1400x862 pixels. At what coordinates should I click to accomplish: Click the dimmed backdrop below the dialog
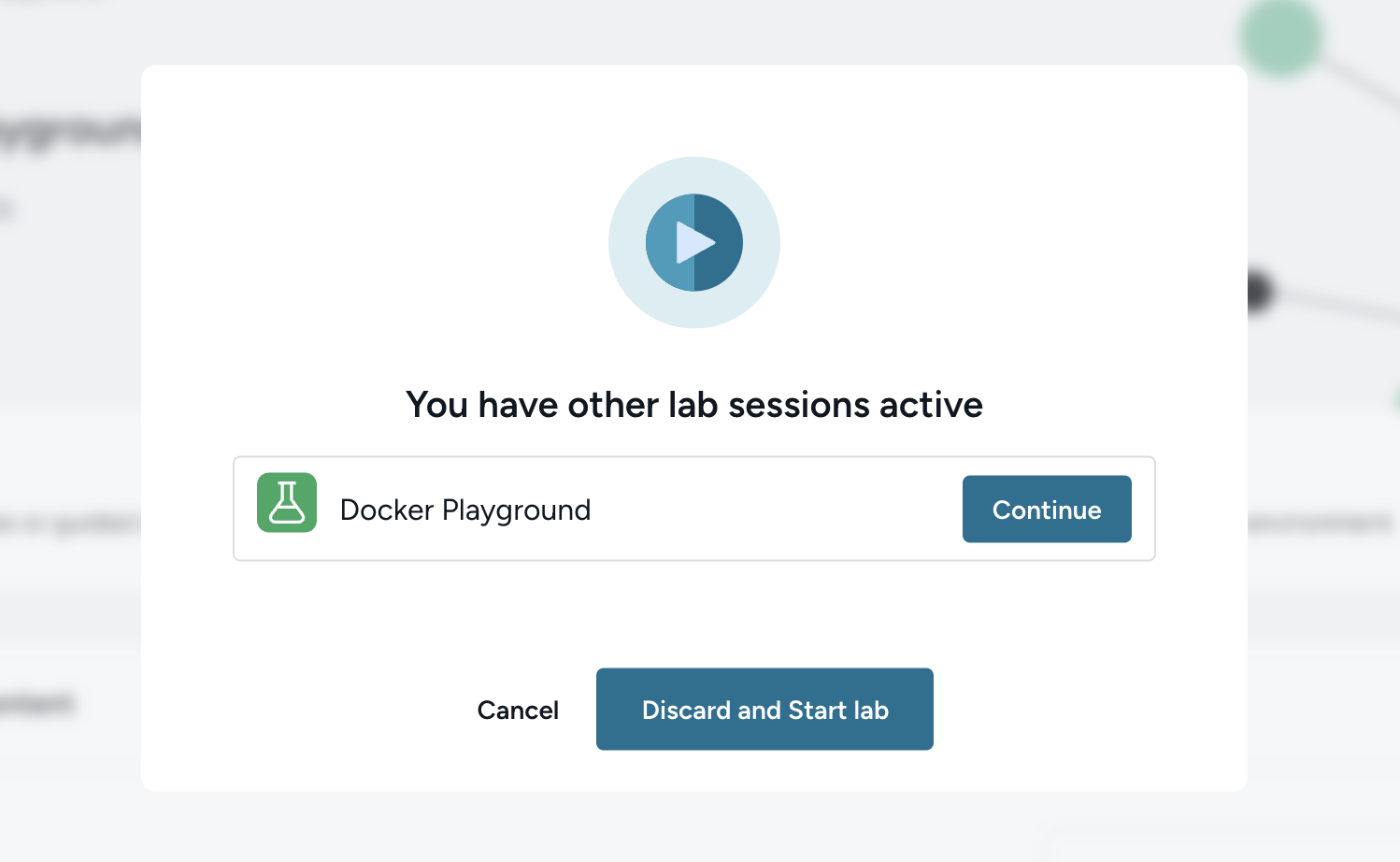click(x=694, y=826)
